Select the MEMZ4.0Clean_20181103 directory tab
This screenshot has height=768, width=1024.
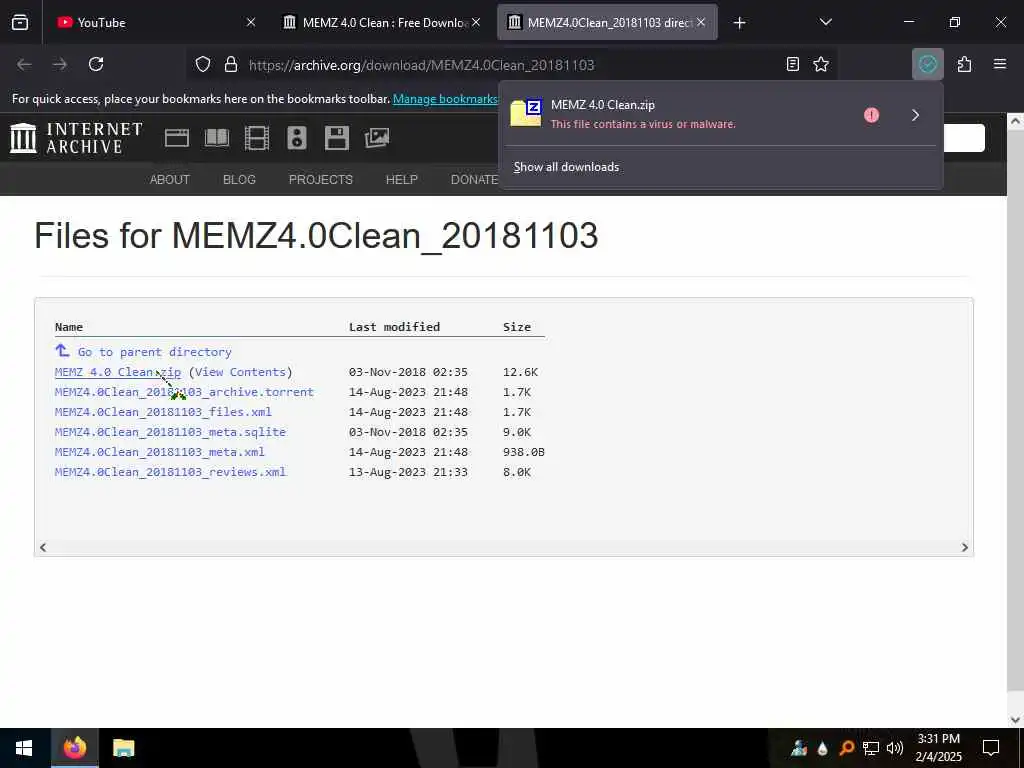click(x=607, y=22)
